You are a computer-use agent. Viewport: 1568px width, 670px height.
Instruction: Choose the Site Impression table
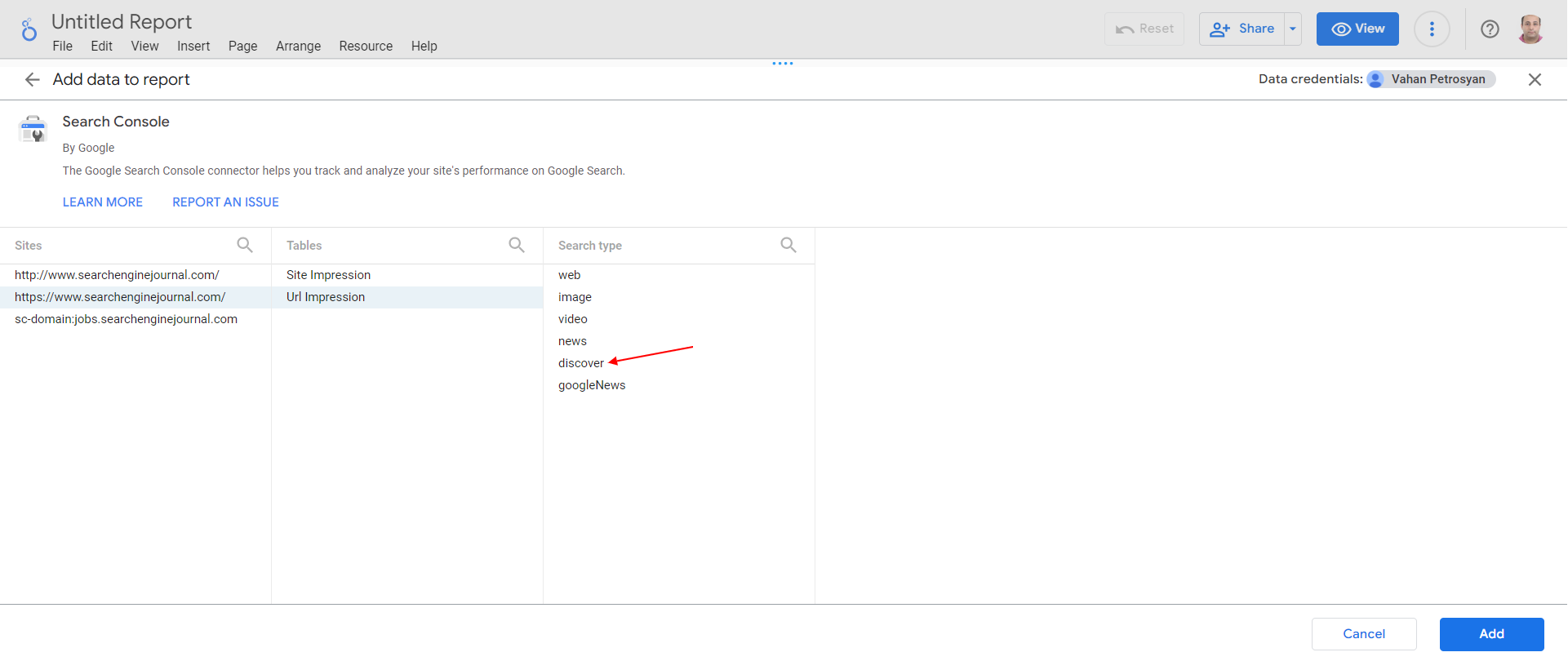(x=328, y=275)
